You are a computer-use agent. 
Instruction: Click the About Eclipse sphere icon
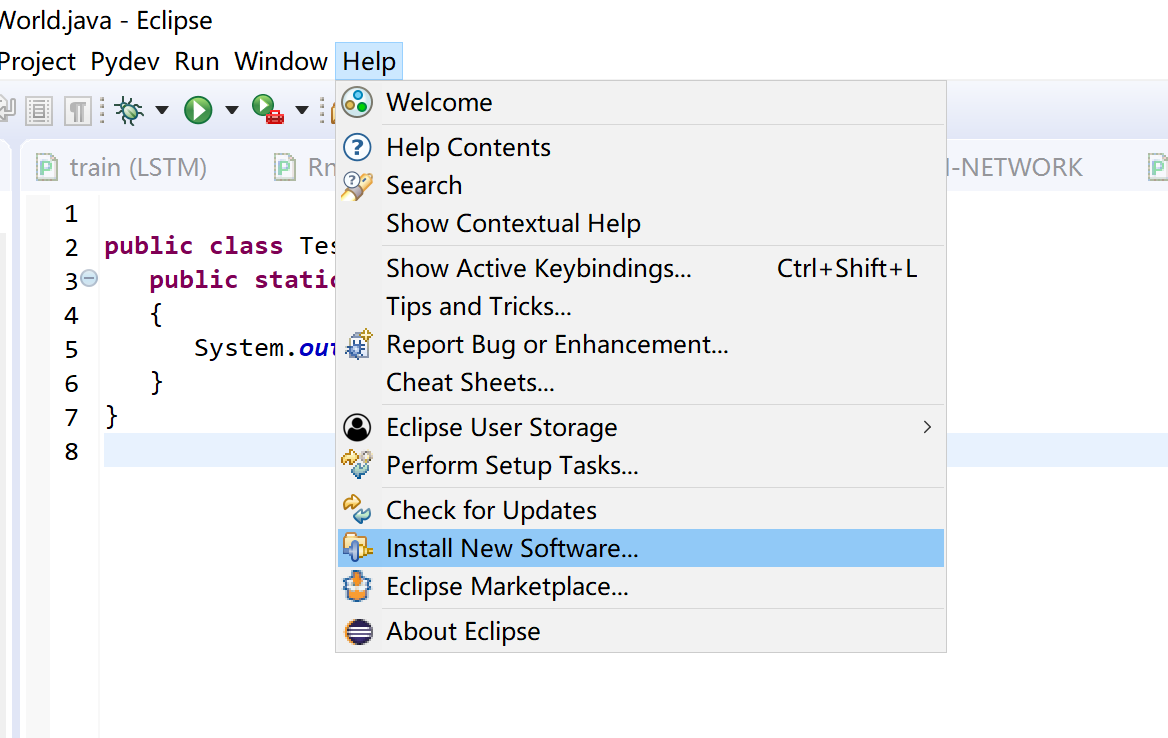coord(357,631)
